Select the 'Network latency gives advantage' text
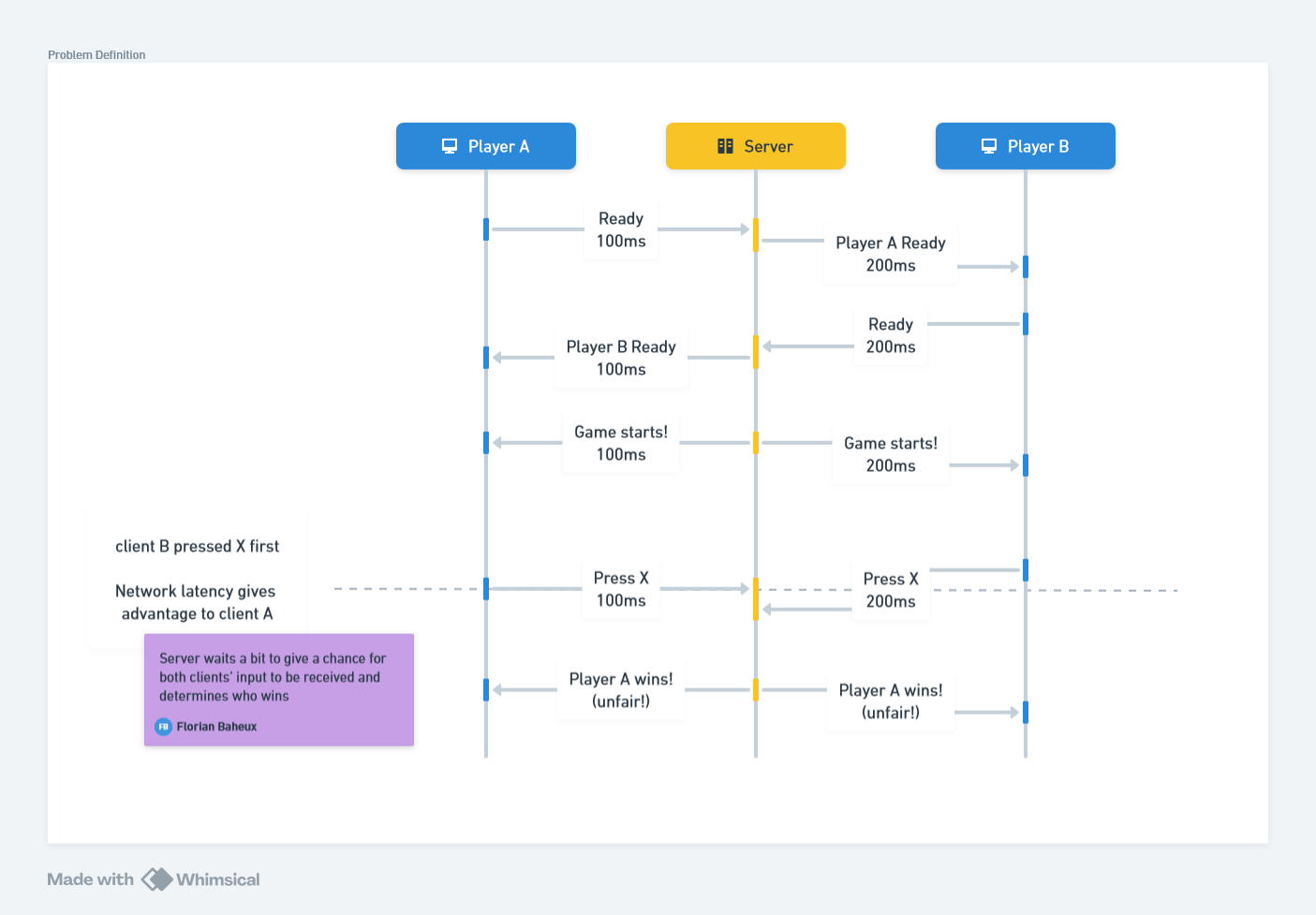Image resolution: width=1316 pixels, height=915 pixels. pyautogui.click(x=196, y=603)
